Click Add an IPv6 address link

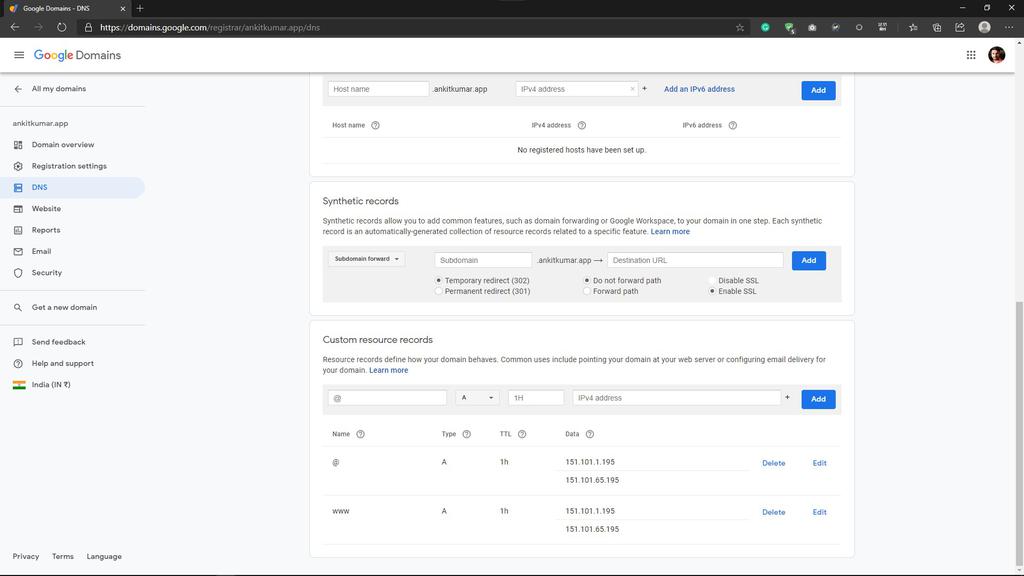click(x=699, y=89)
